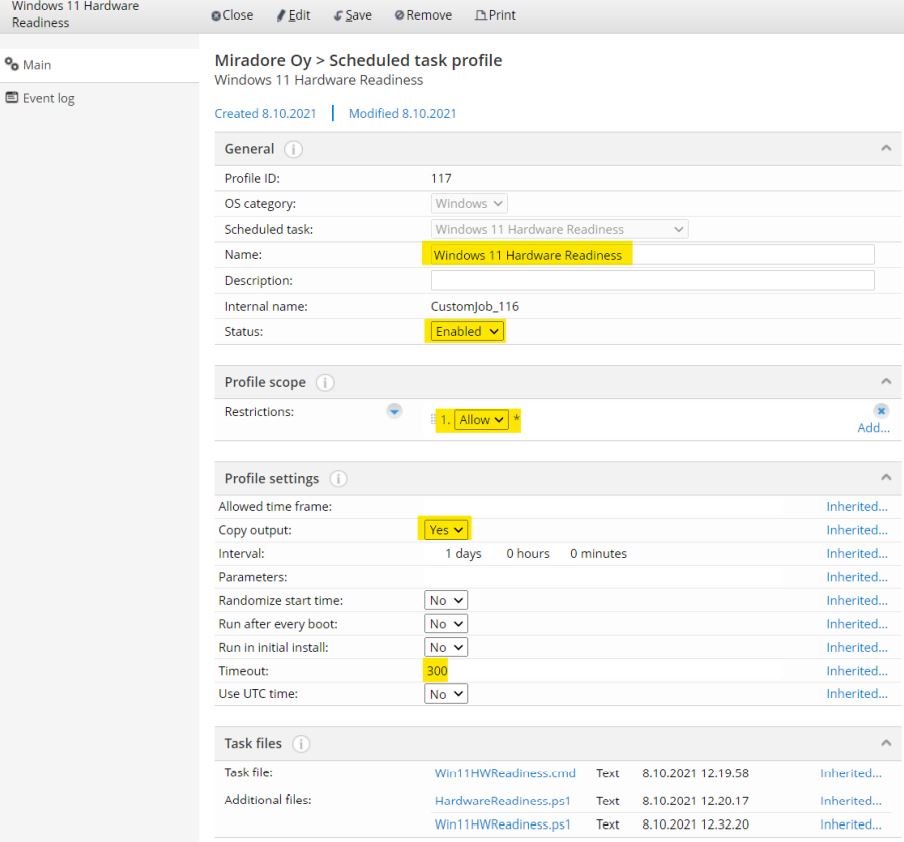Click the General section info icon
The width and height of the screenshot is (904, 842).
pyautogui.click(x=293, y=149)
